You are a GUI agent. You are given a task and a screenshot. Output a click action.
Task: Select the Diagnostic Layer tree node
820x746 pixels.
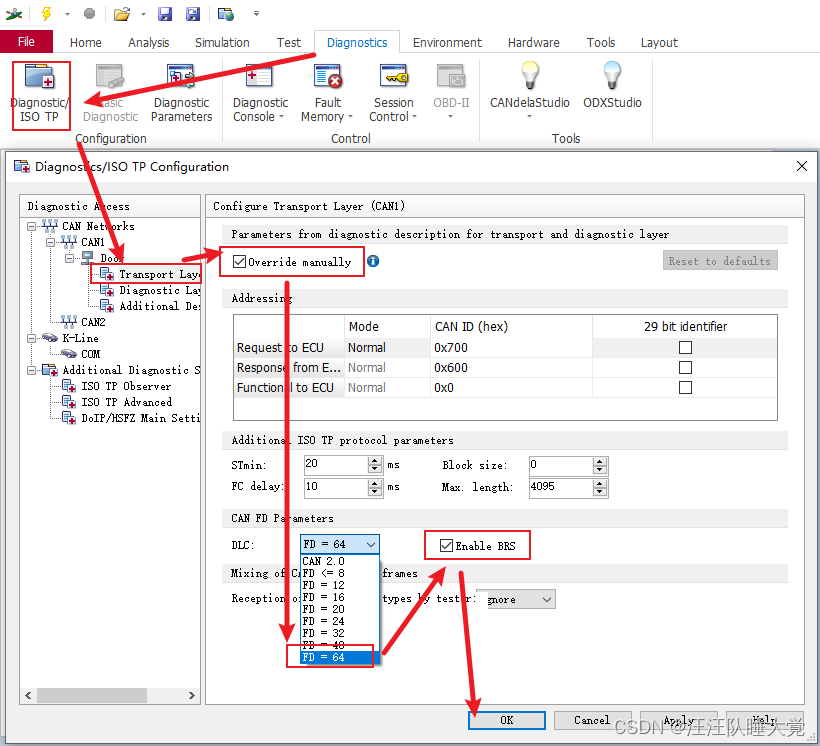[x=152, y=290]
